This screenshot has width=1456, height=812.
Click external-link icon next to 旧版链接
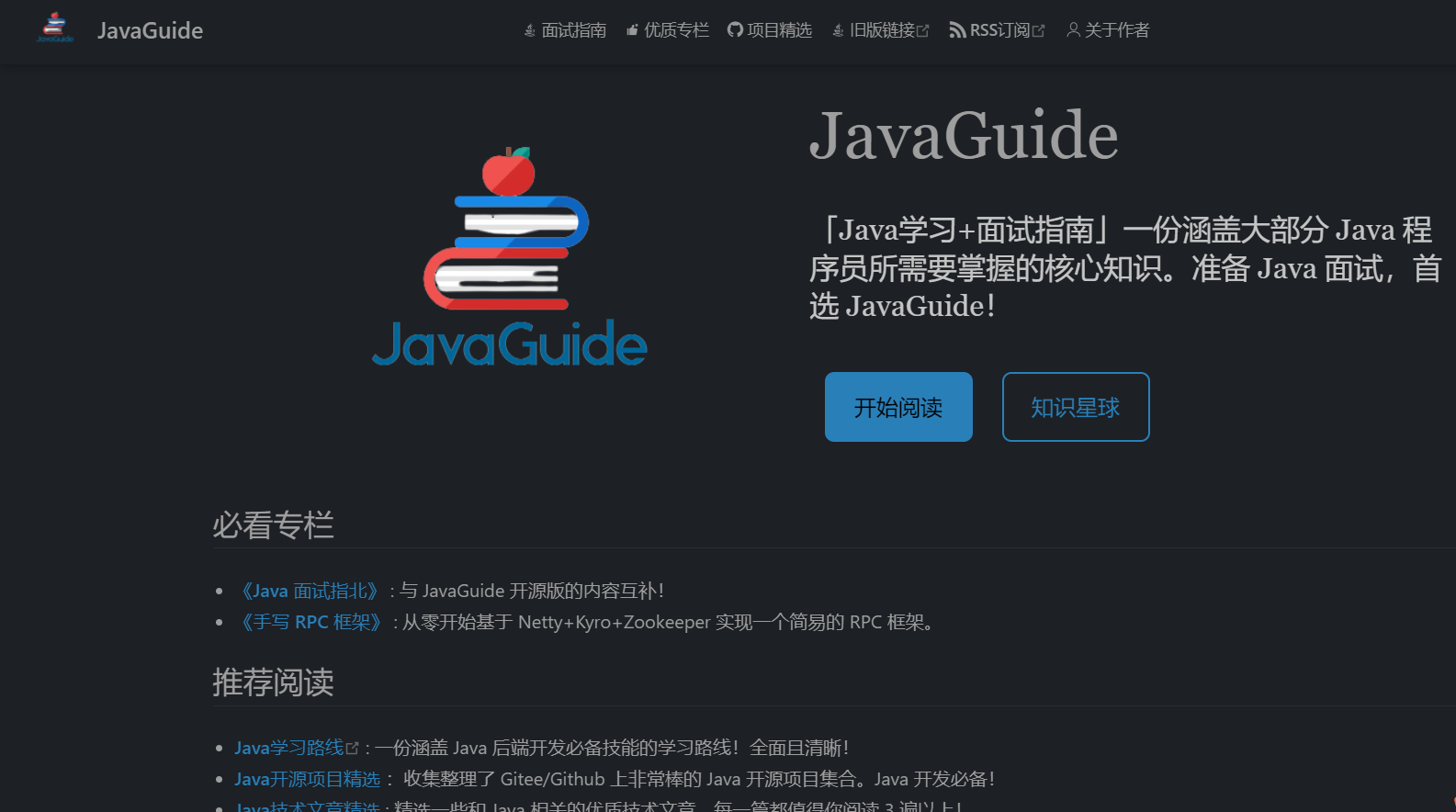point(923,31)
